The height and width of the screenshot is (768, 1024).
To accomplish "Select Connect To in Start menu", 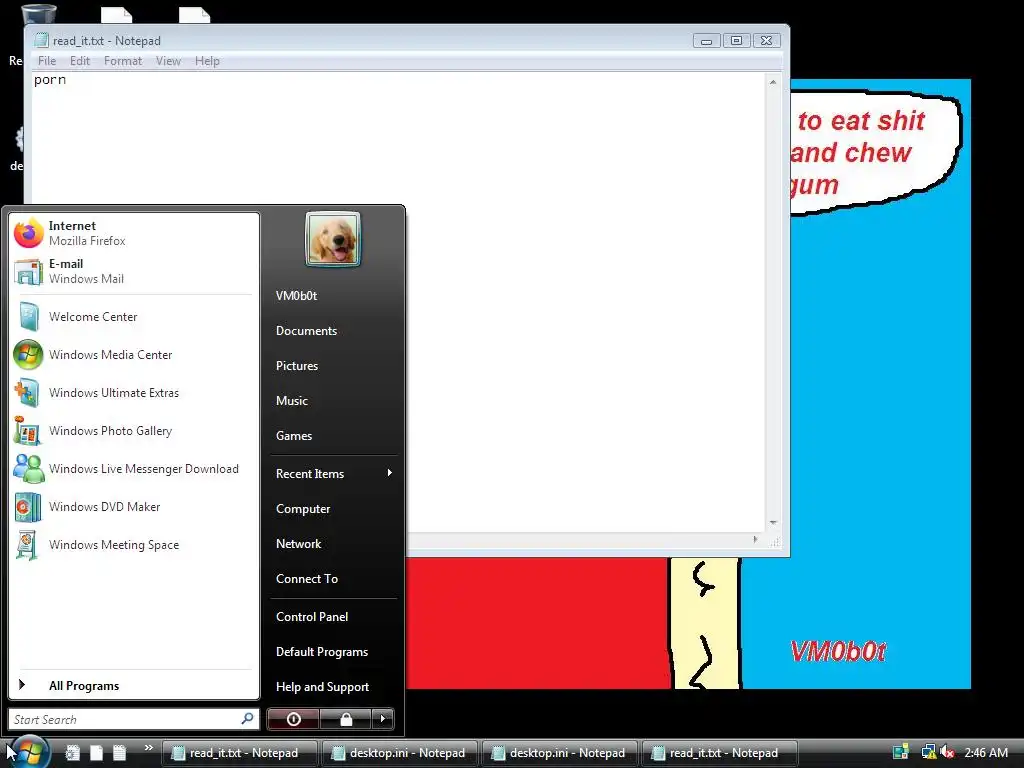I will click(x=333, y=579).
